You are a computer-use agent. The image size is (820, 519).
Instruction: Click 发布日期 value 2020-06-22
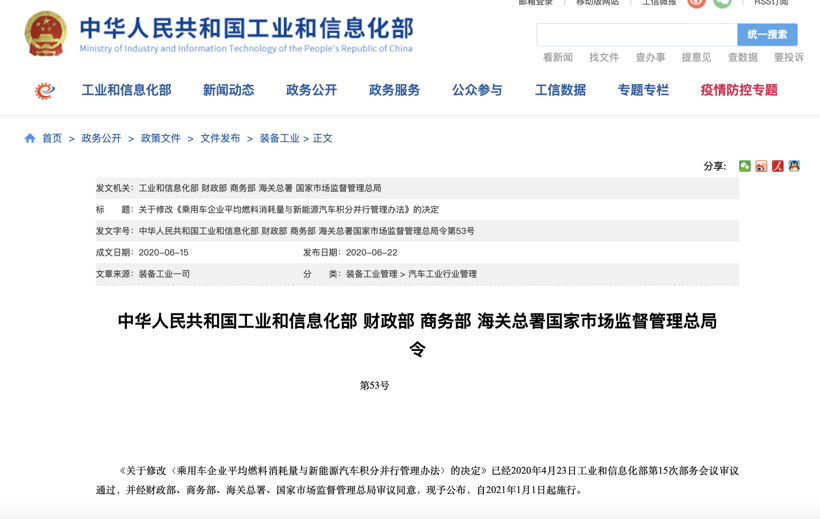[371, 252]
